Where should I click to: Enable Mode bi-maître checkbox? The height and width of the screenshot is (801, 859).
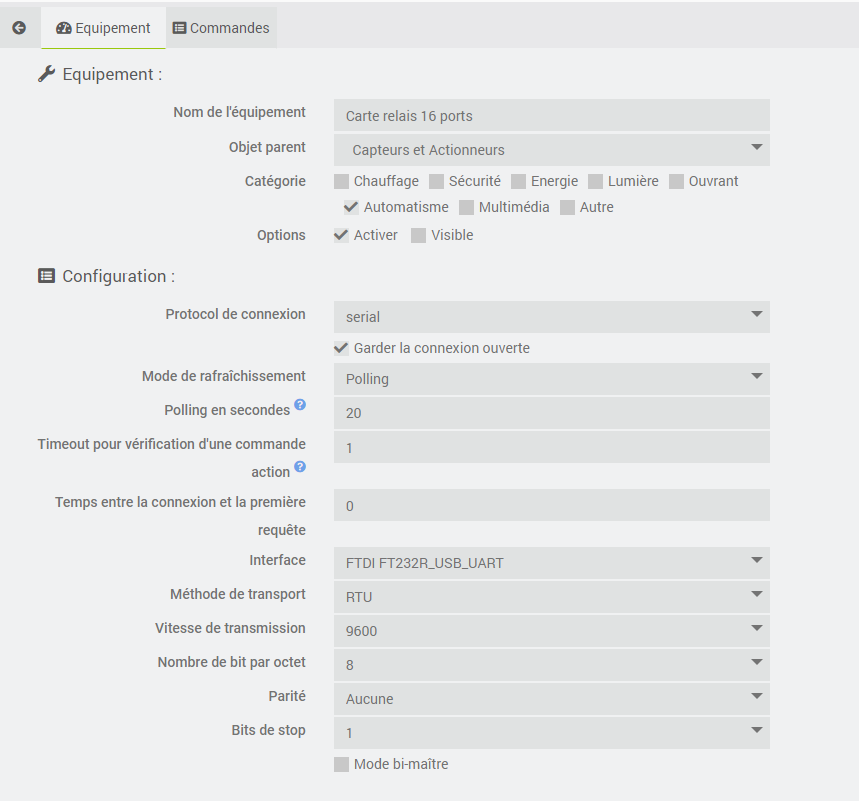pos(342,765)
